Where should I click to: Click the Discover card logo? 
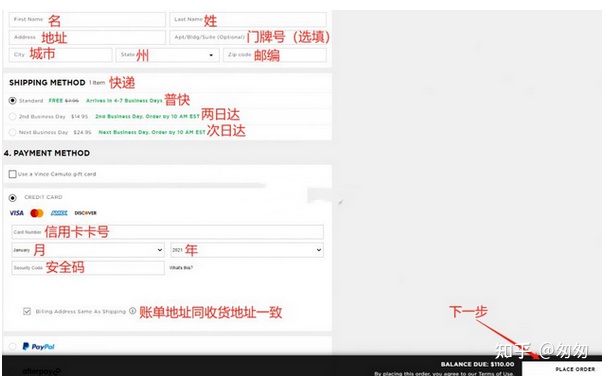85,213
